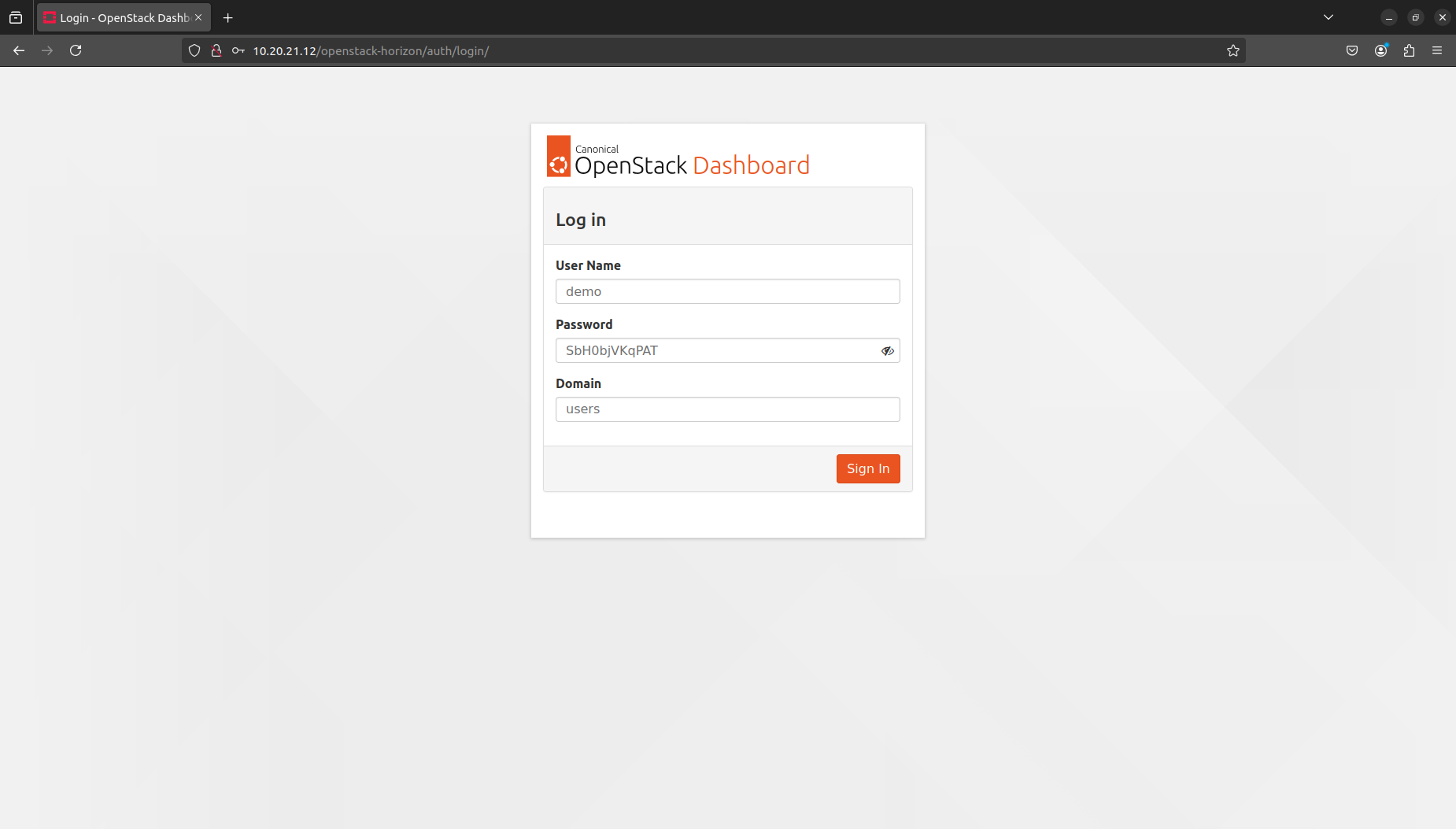
Task: Open recent browsing Firefox View icon
Action: click(x=16, y=17)
